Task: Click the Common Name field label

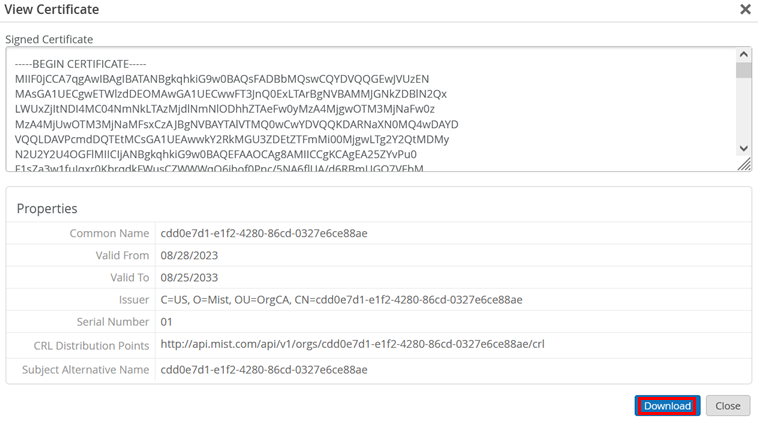Action: [108, 233]
